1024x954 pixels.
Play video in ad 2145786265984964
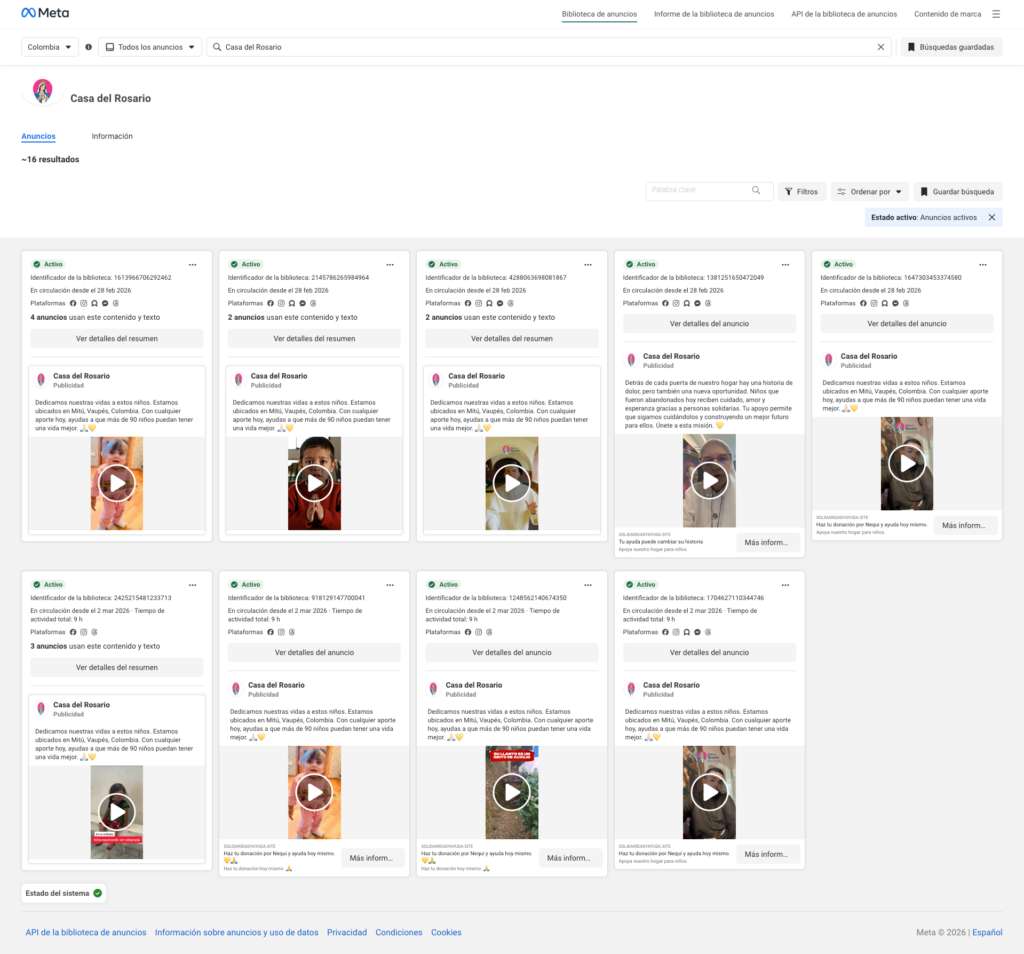pos(314,483)
